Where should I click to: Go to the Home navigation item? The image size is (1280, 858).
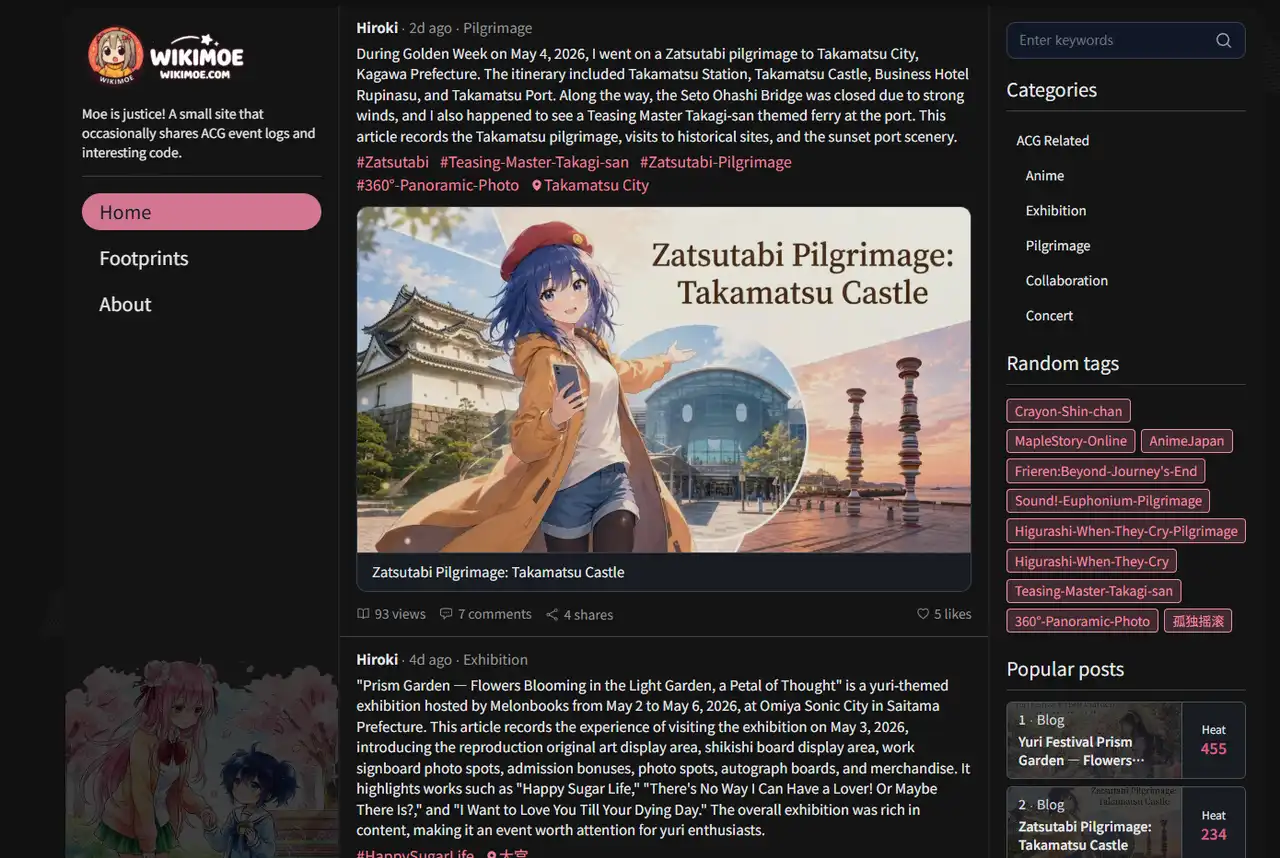(x=201, y=212)
